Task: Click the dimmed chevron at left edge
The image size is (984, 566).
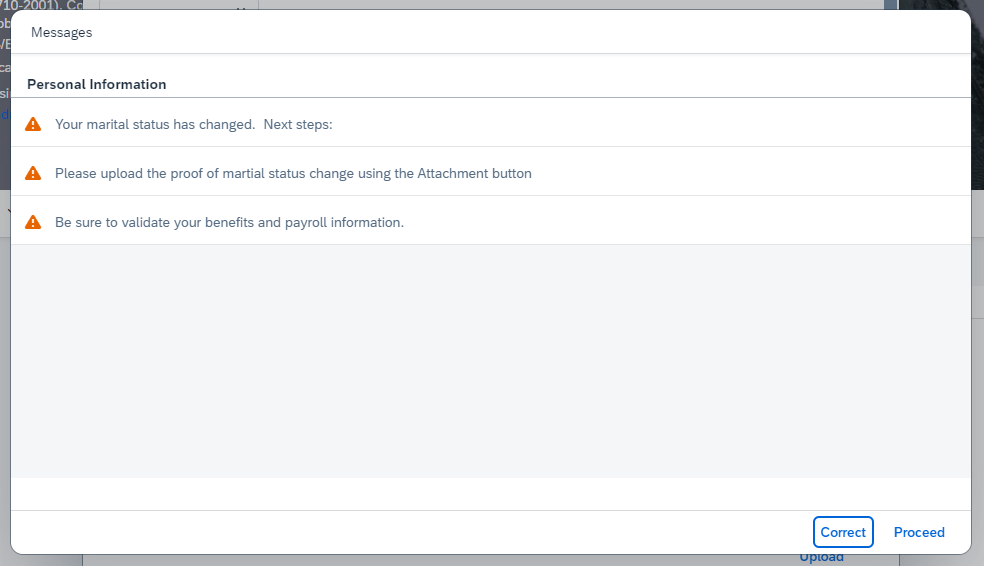Action: pyautogui.click(x=8, y=211)
